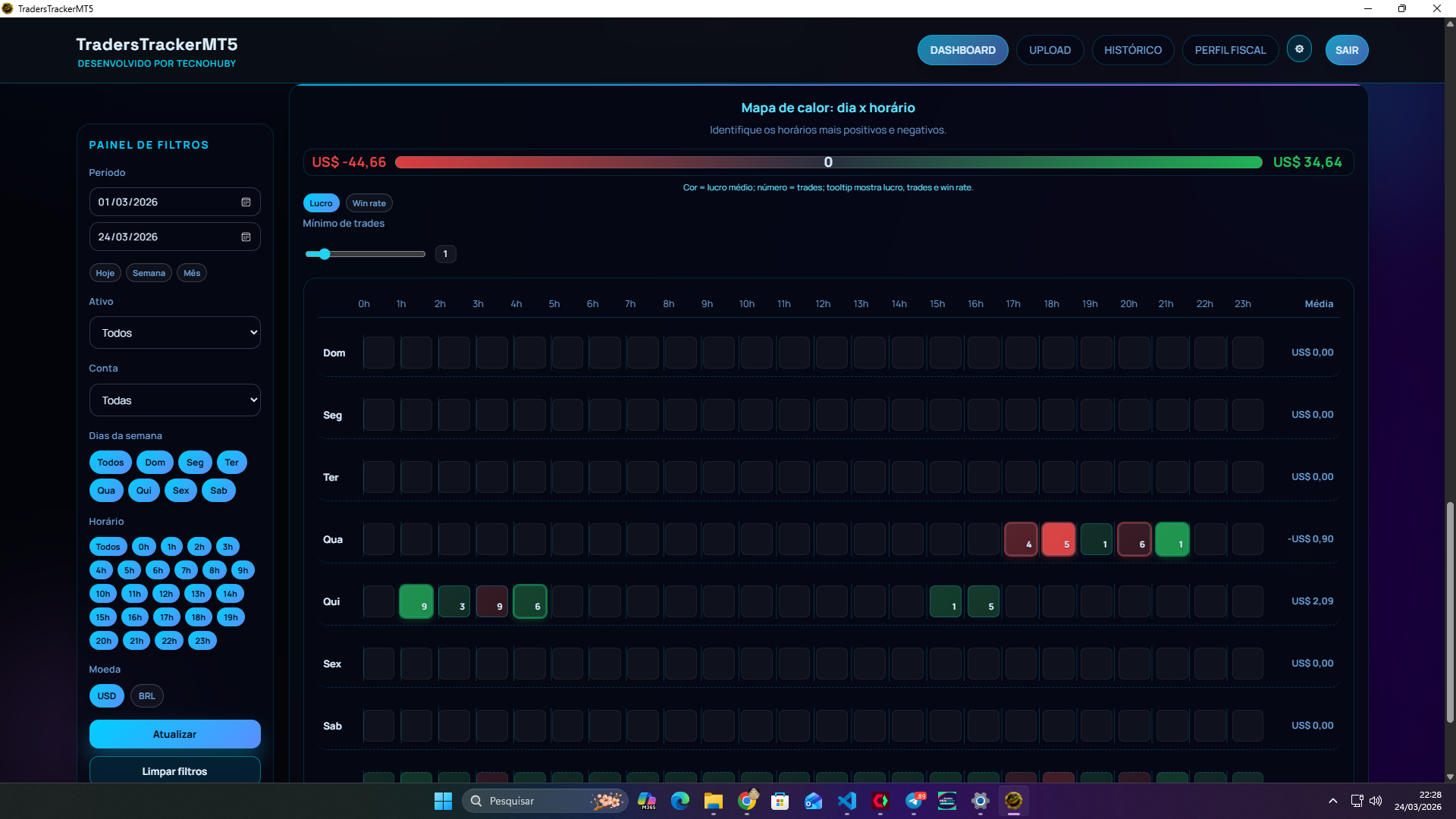Expand the Conta dropdown showing Todas

pos(175,400)
